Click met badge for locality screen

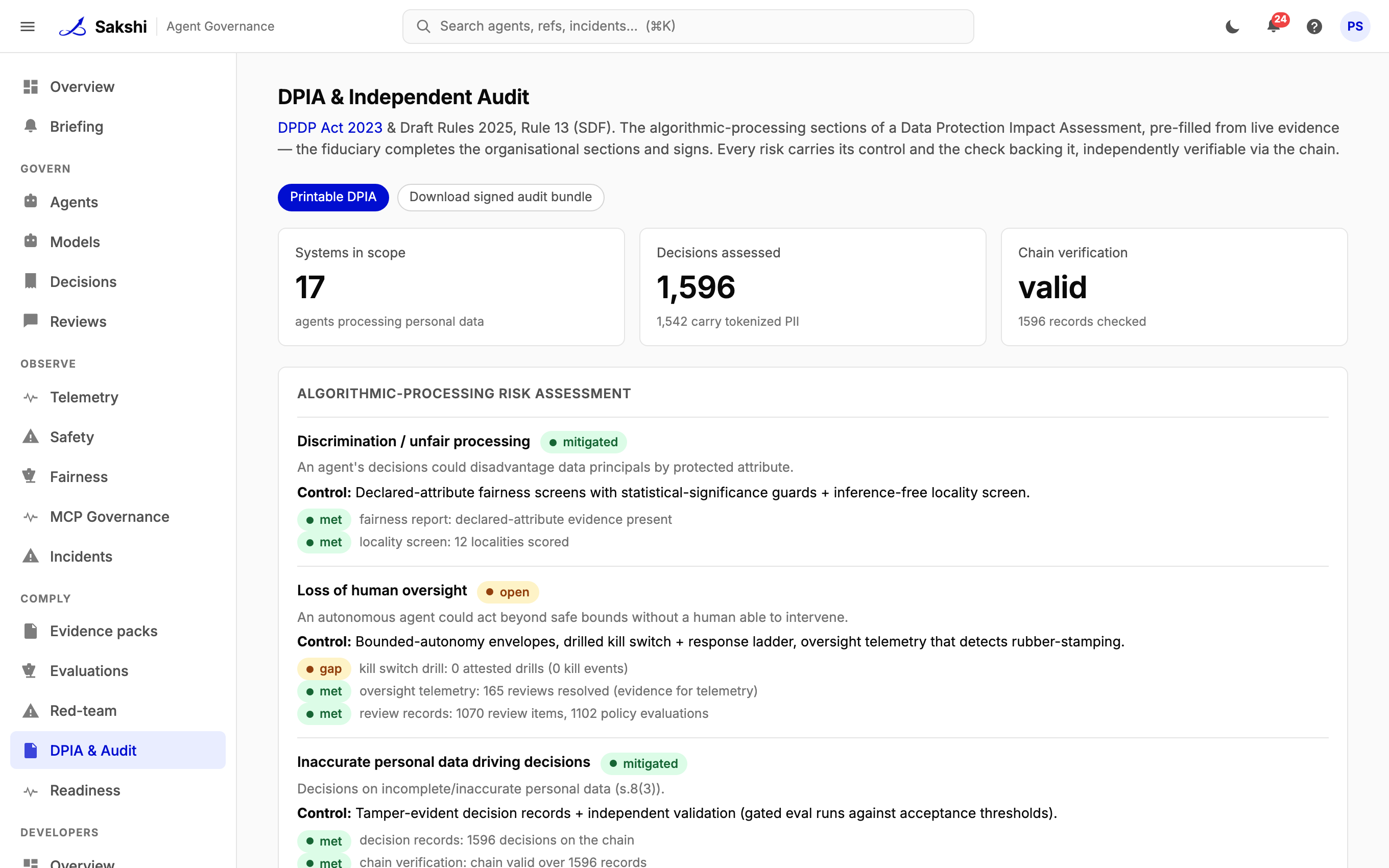pos(324,542)
